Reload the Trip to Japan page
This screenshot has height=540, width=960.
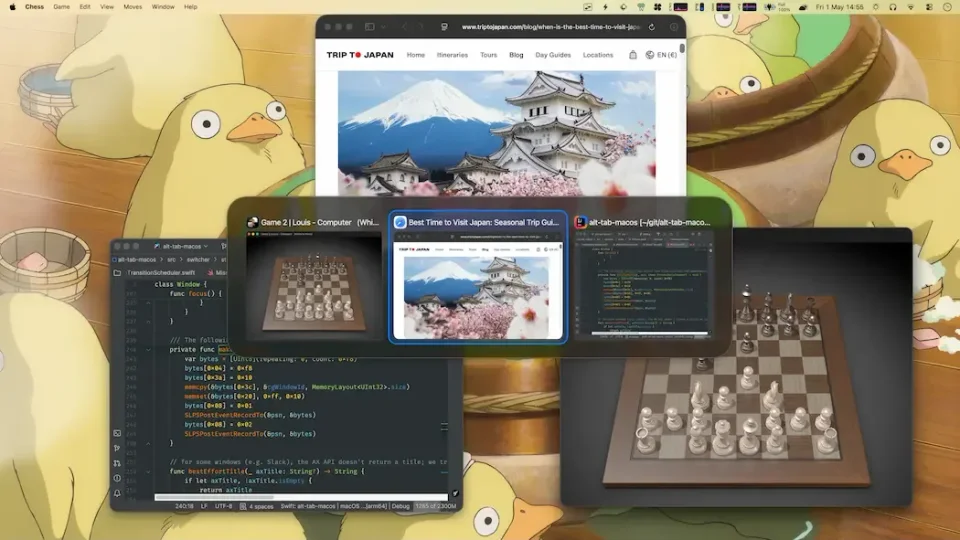pyautogui.click(x=651, y=27)
